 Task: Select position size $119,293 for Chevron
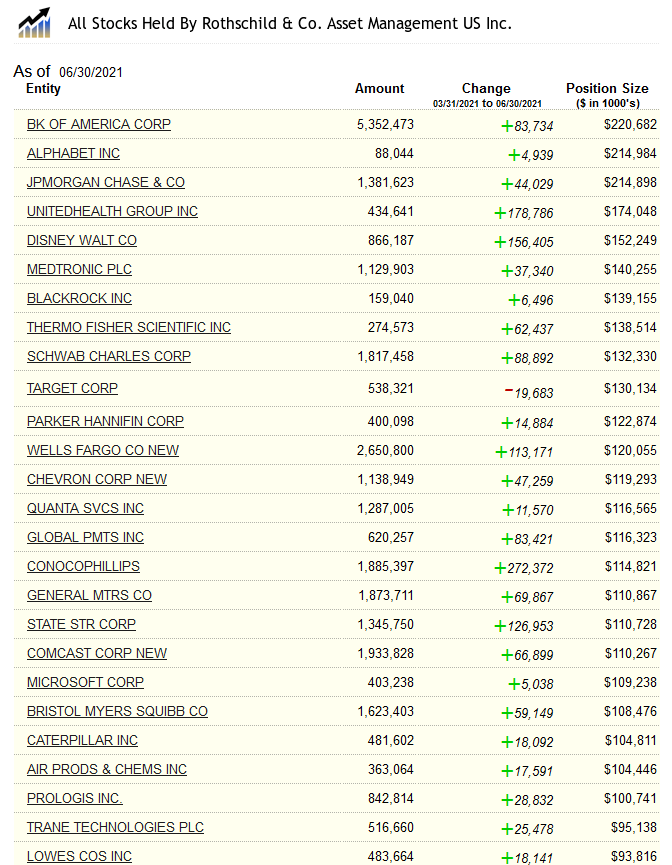631,479
